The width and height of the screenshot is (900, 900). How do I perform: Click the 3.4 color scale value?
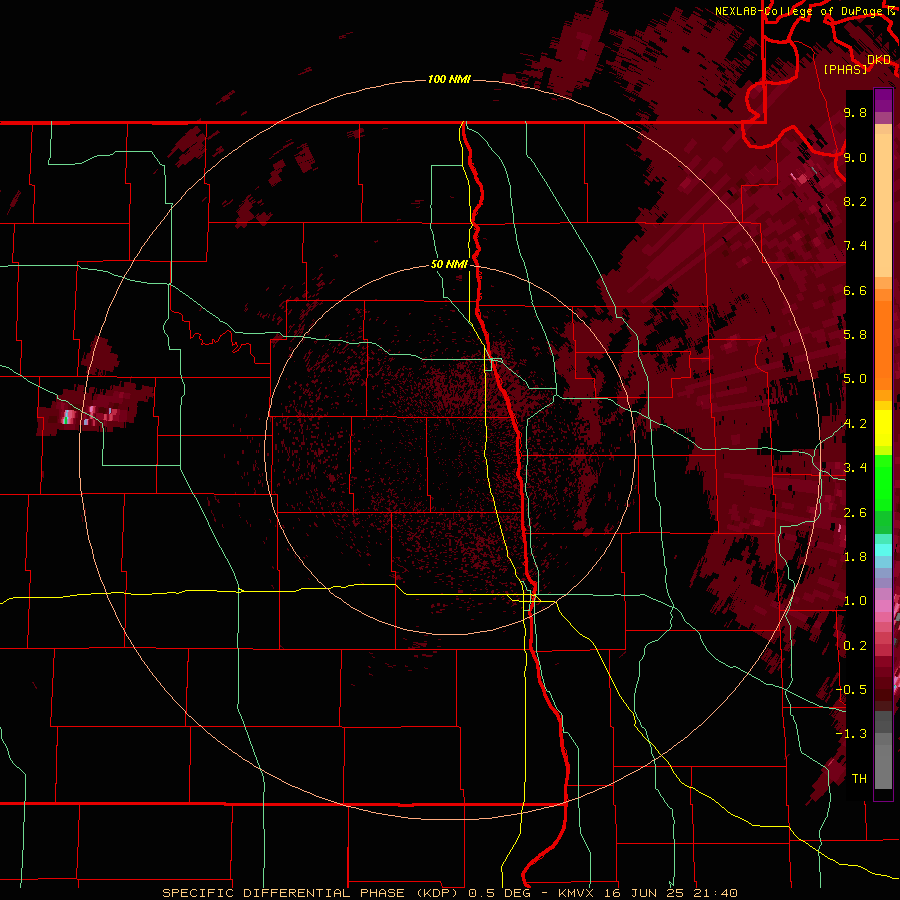pos(855,468)
